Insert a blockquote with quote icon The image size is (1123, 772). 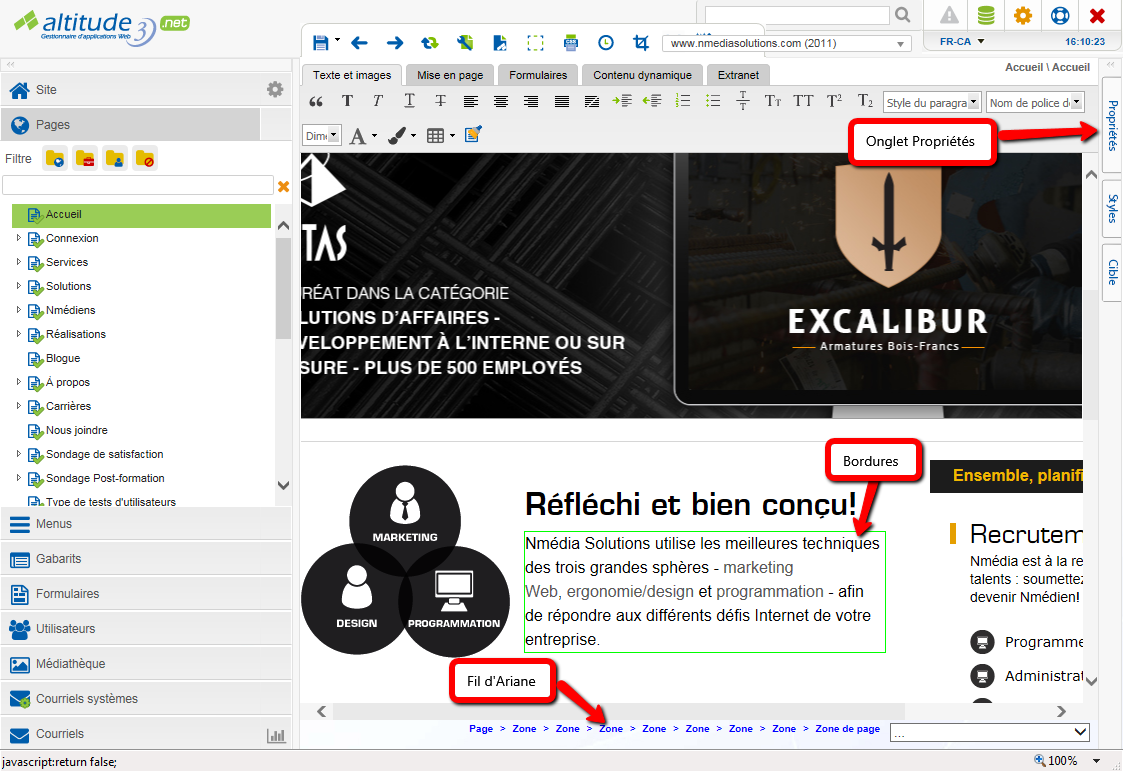click(x=316, y=102)
